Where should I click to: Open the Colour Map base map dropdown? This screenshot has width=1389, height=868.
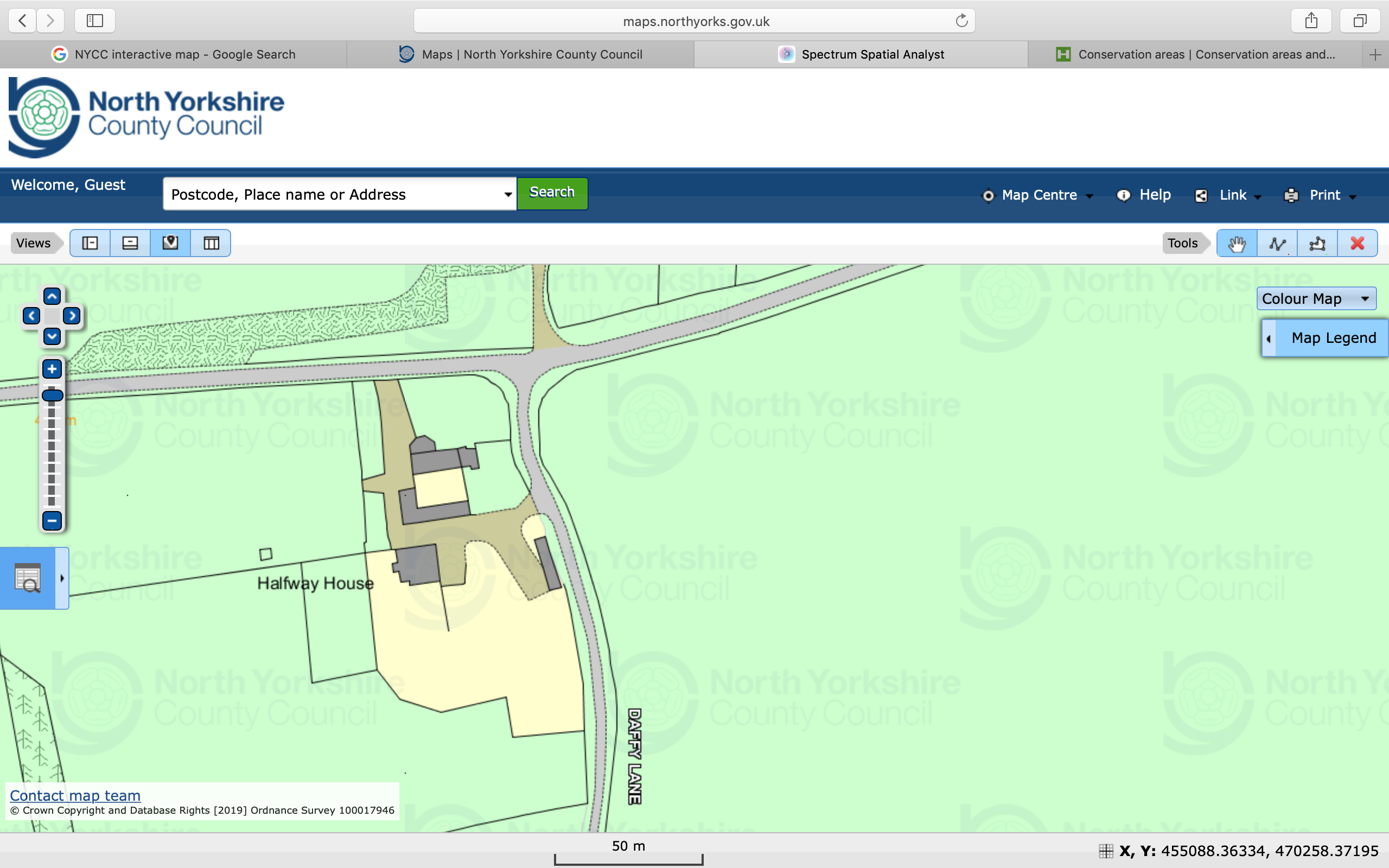(x=1316, y=298)
